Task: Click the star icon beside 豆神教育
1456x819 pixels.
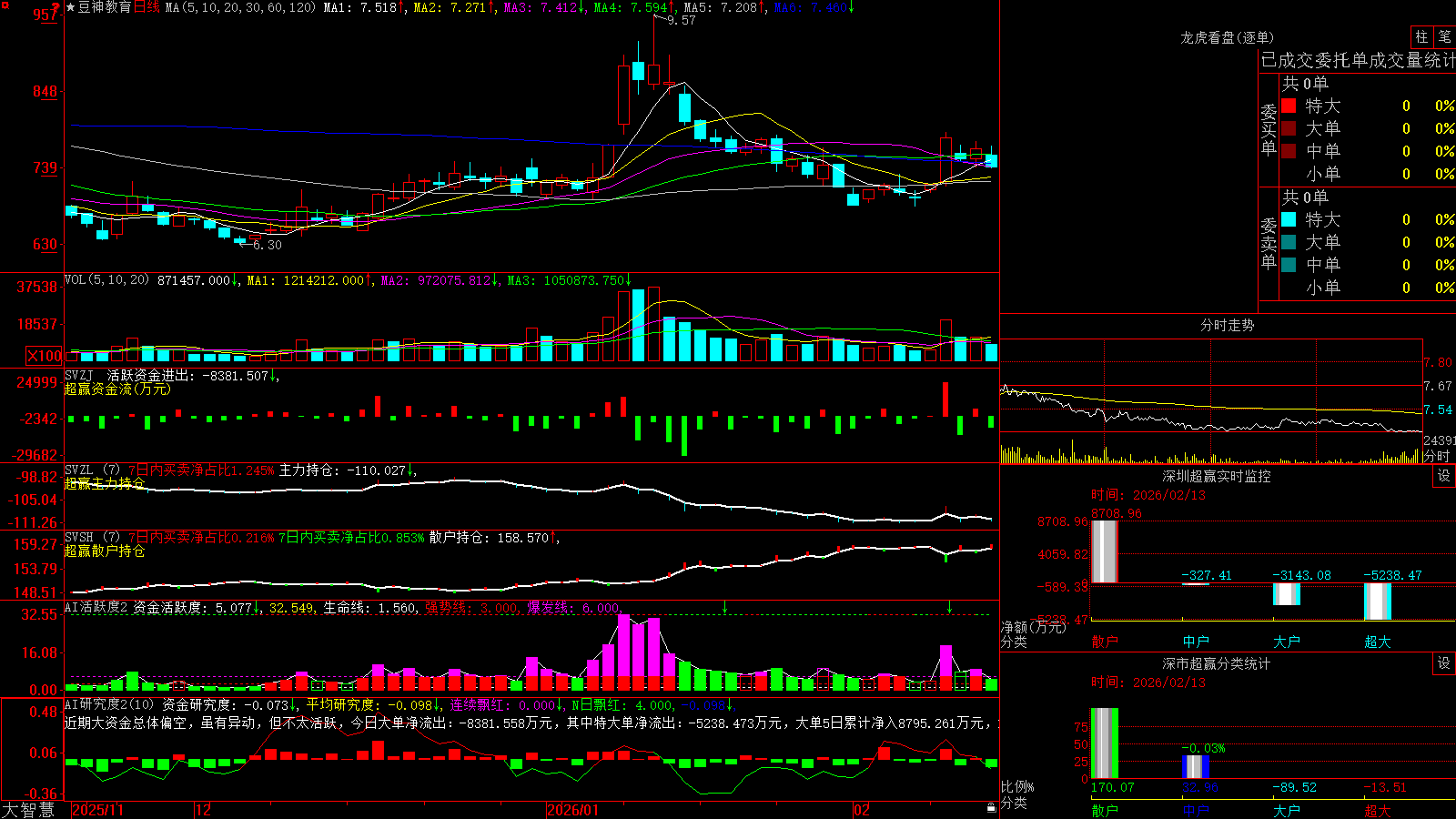Action: tap(71, 7)
